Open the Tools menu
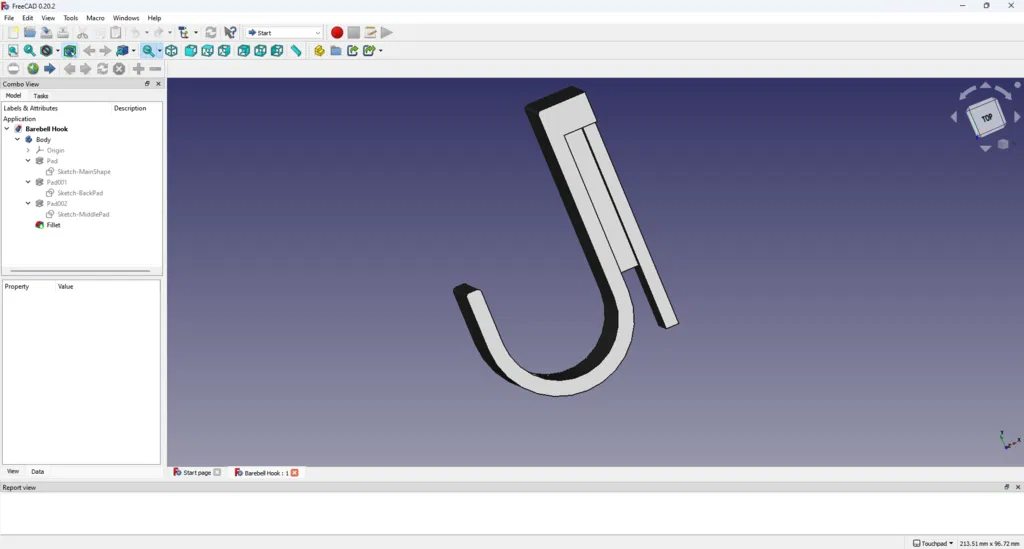The image size is (1024, 549). click(x=71, y=18)
